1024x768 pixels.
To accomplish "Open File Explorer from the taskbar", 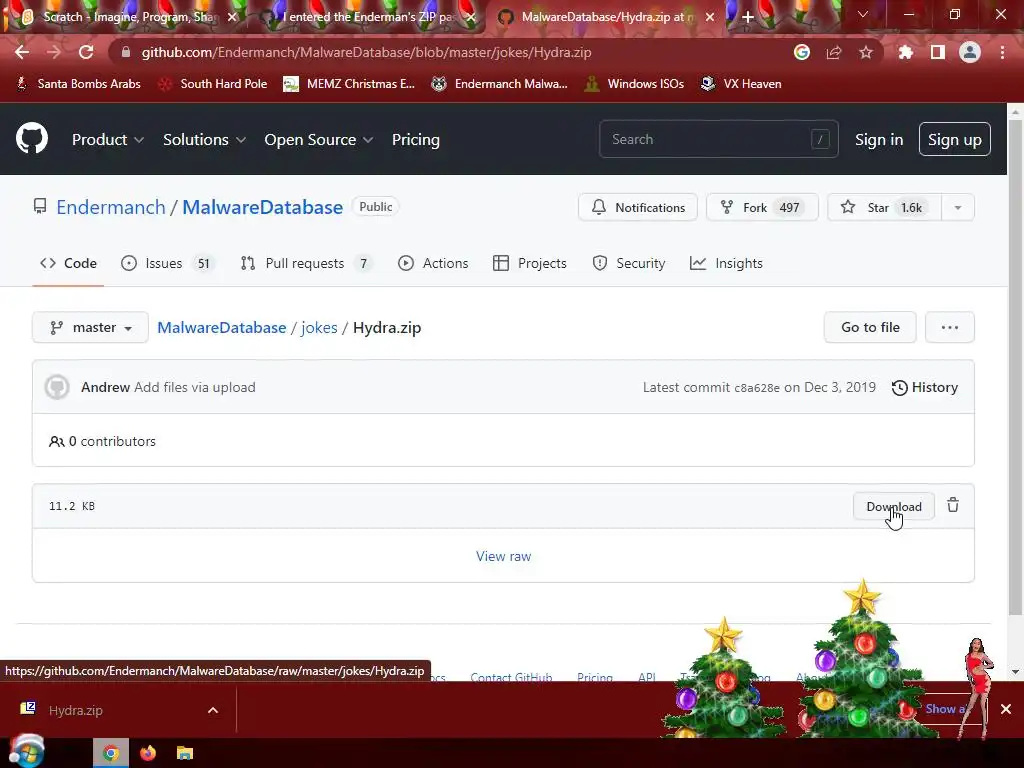I will point(185,754).
